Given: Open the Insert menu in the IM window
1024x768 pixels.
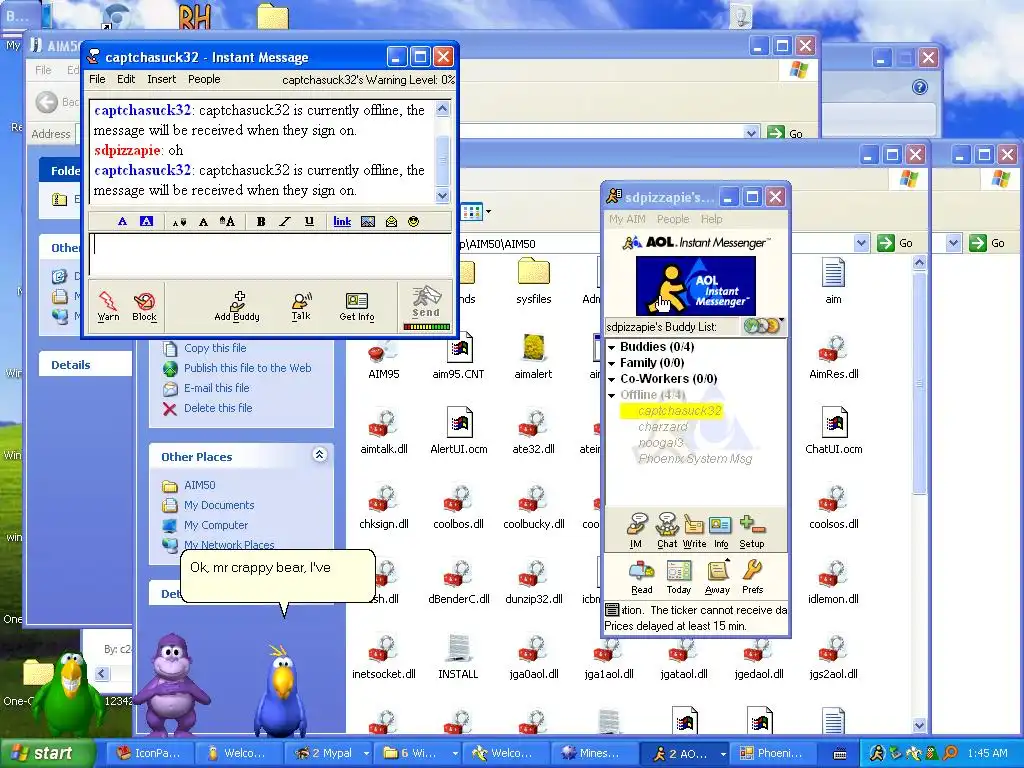Looking at the screenshot, I should click(161, 79).
